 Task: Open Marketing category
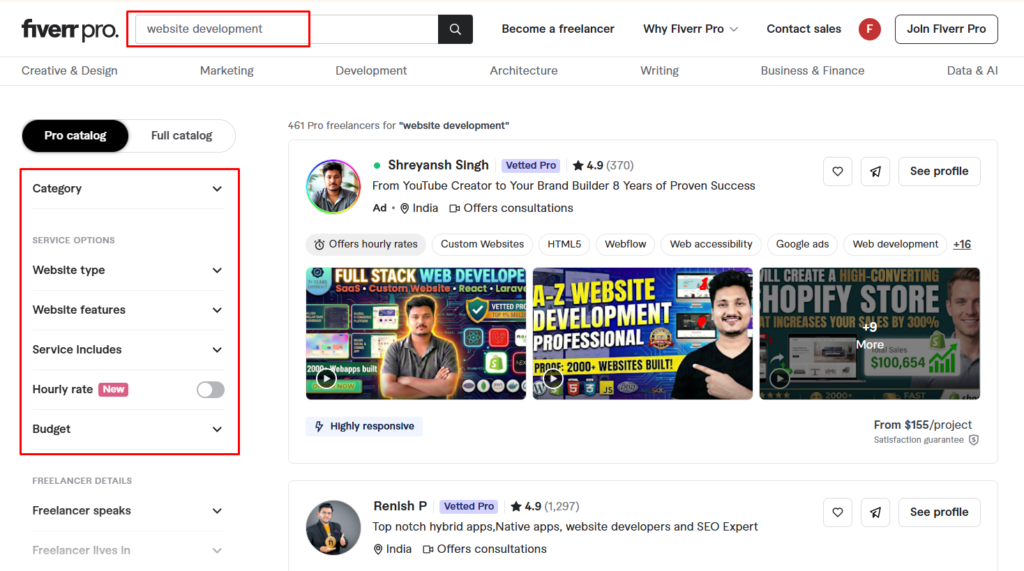tap(227, 71)
